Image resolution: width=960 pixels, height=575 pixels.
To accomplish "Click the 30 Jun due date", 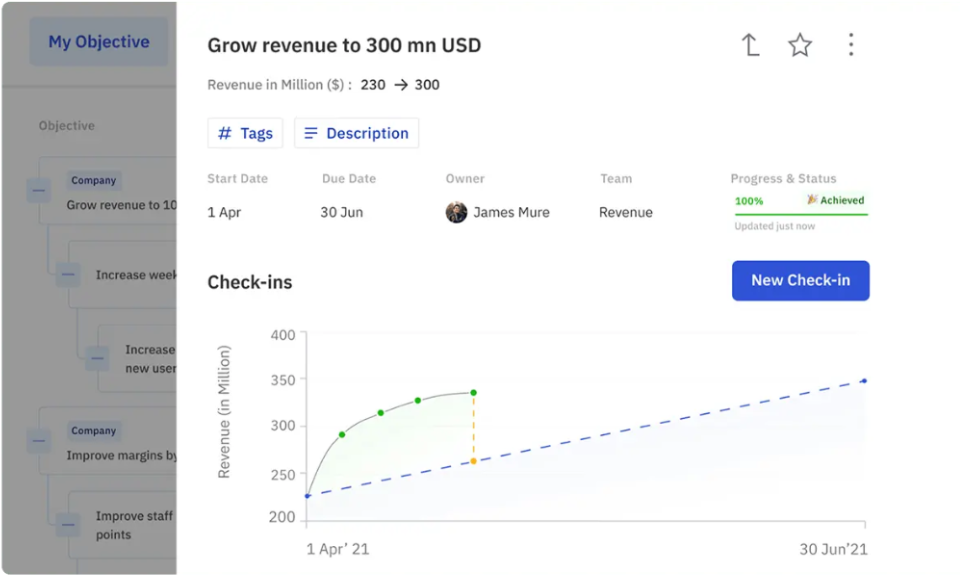I will point(342,212).
